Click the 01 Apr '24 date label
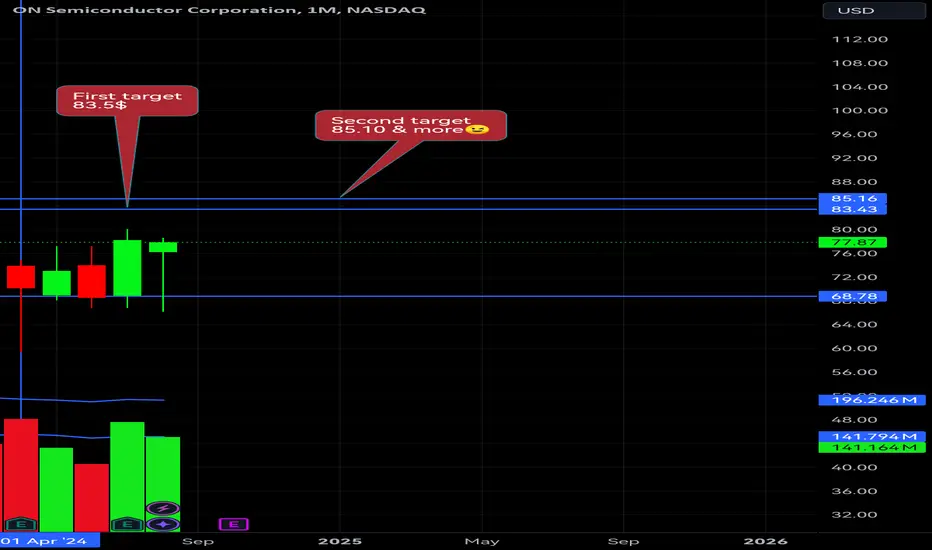The width and height of the screenshot is (932, 550). click(49, 540)
